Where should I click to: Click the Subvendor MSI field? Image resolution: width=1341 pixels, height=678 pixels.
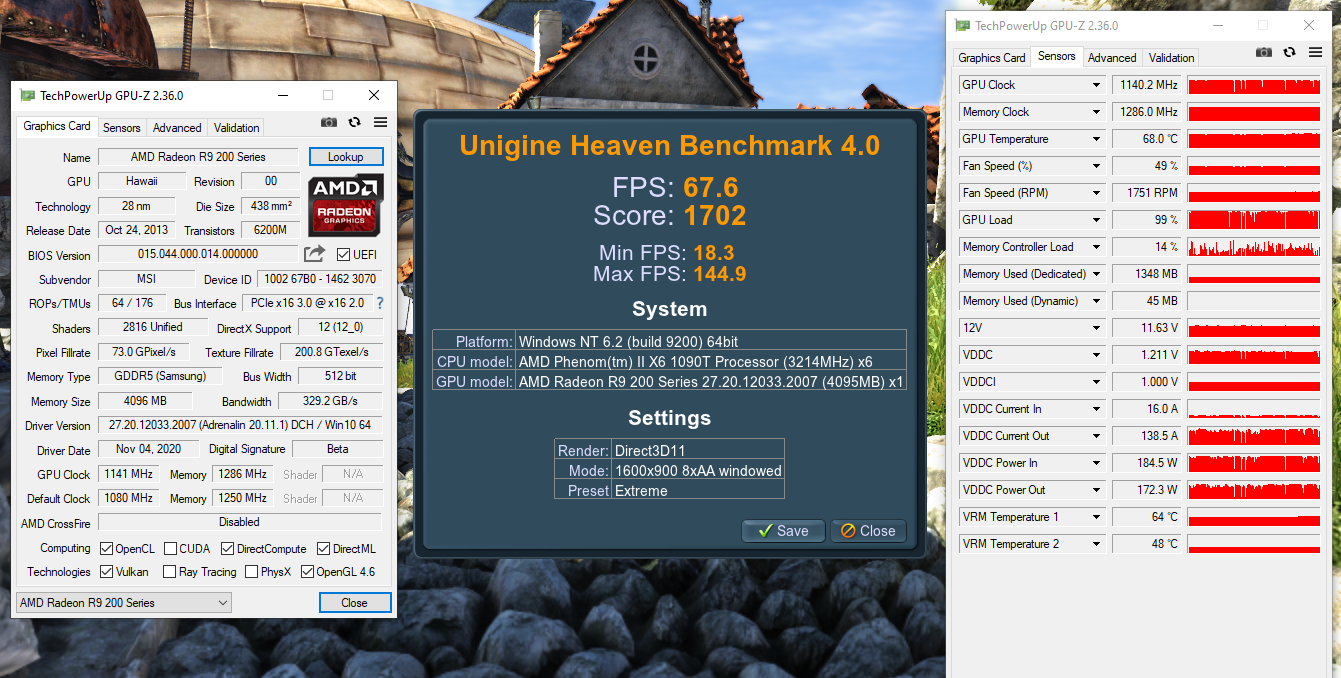click(x=147, y=279)
